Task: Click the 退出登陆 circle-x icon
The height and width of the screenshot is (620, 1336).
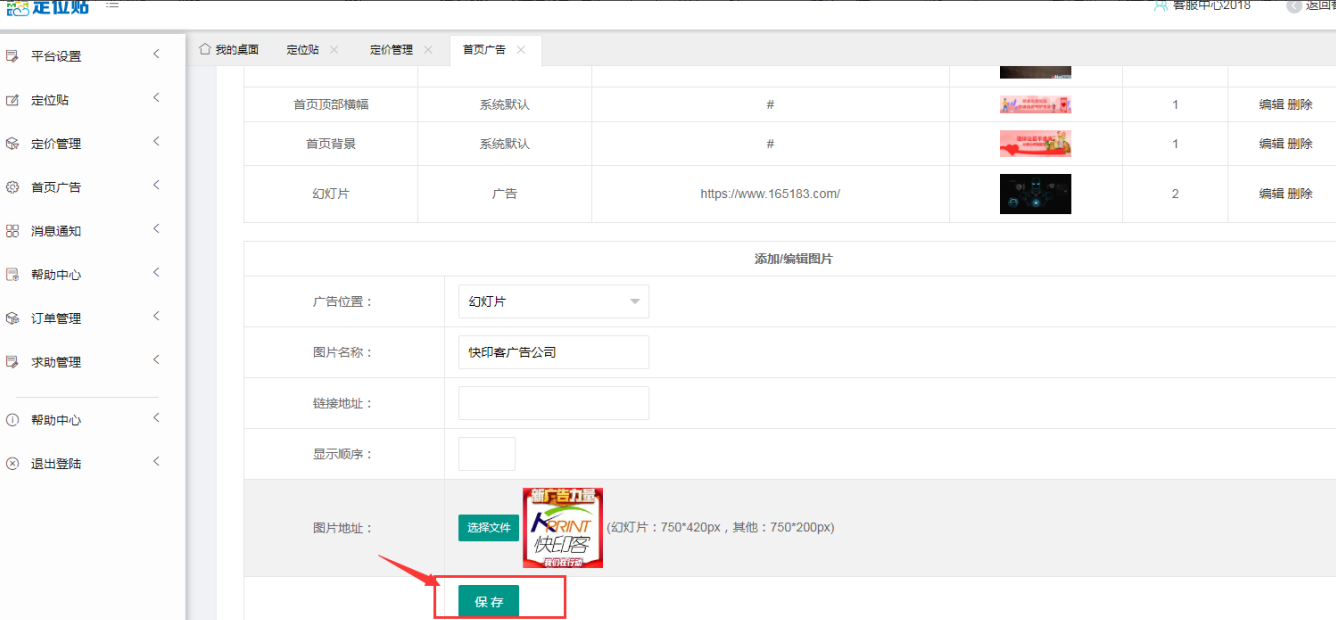Action: tap(13, 464)
